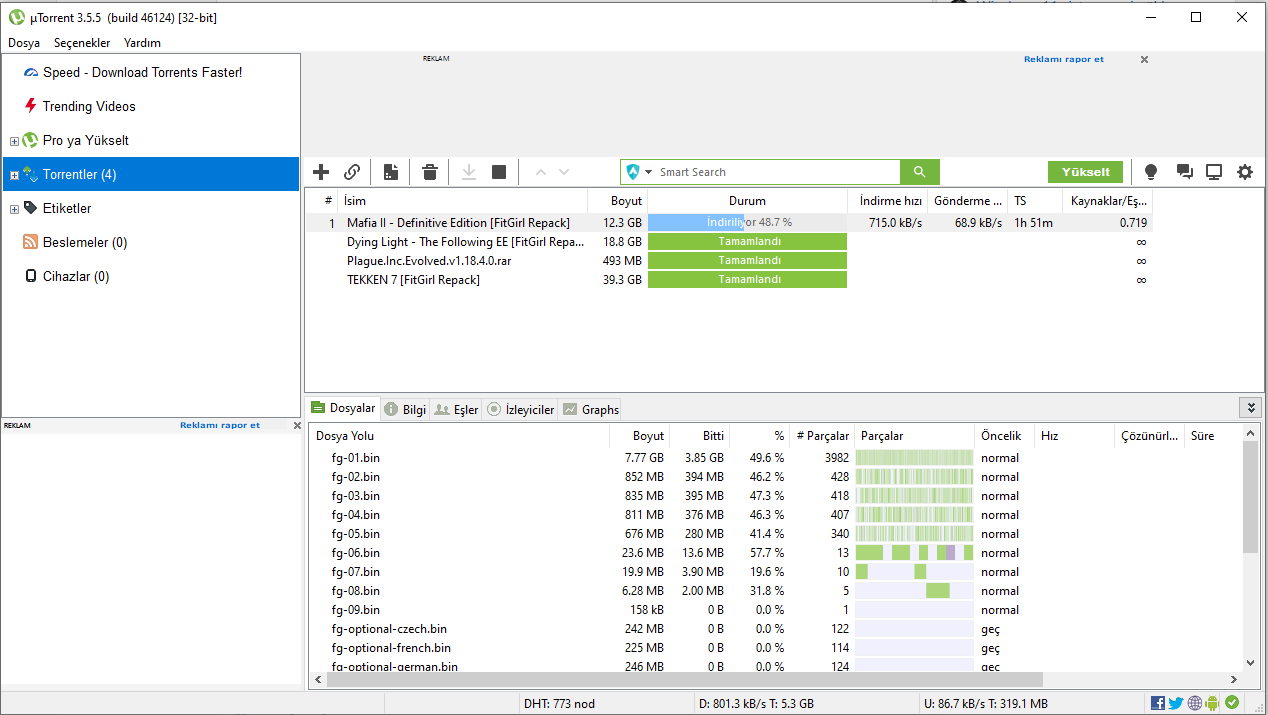Switch to the Bilgi tab

(405, 409)
